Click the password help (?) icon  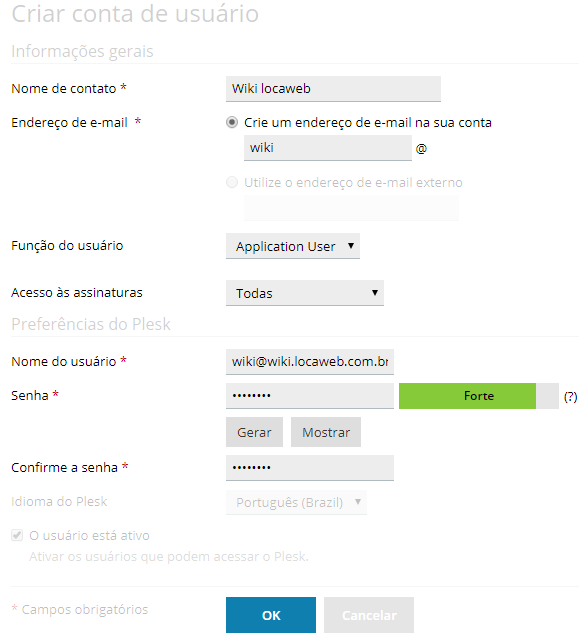click(570, 396)
